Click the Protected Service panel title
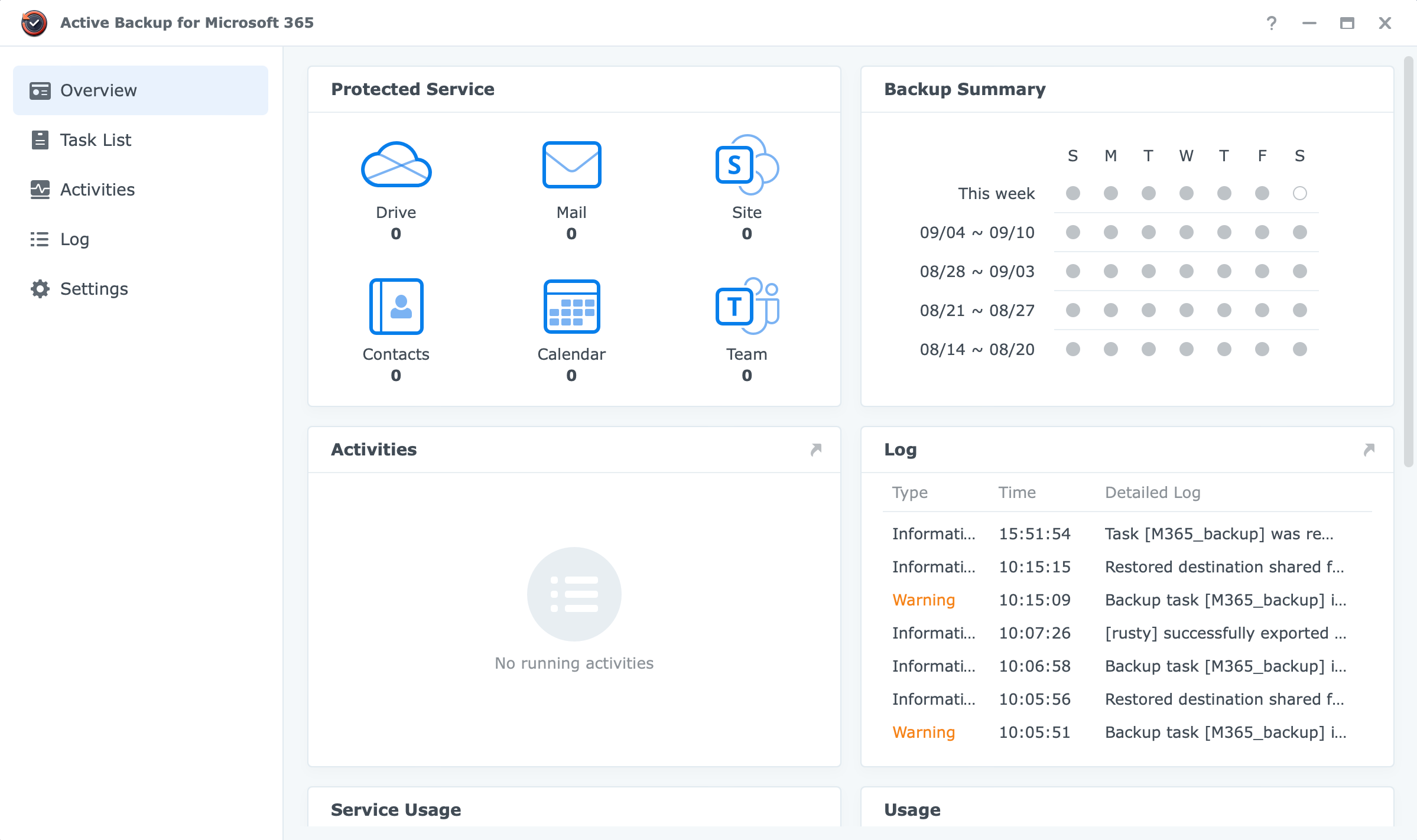The width and height of the screenshot is (1417, 840). (x=412, y=89)
